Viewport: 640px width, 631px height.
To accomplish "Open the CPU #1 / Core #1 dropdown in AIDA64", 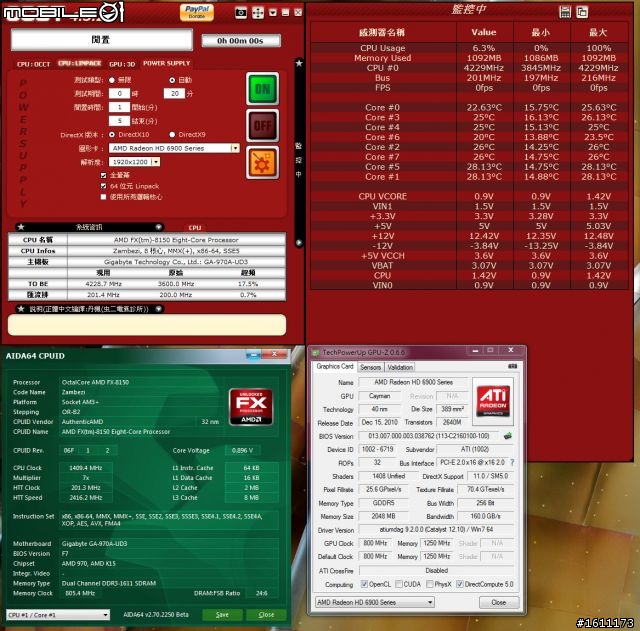I will (x=58, y=615).
